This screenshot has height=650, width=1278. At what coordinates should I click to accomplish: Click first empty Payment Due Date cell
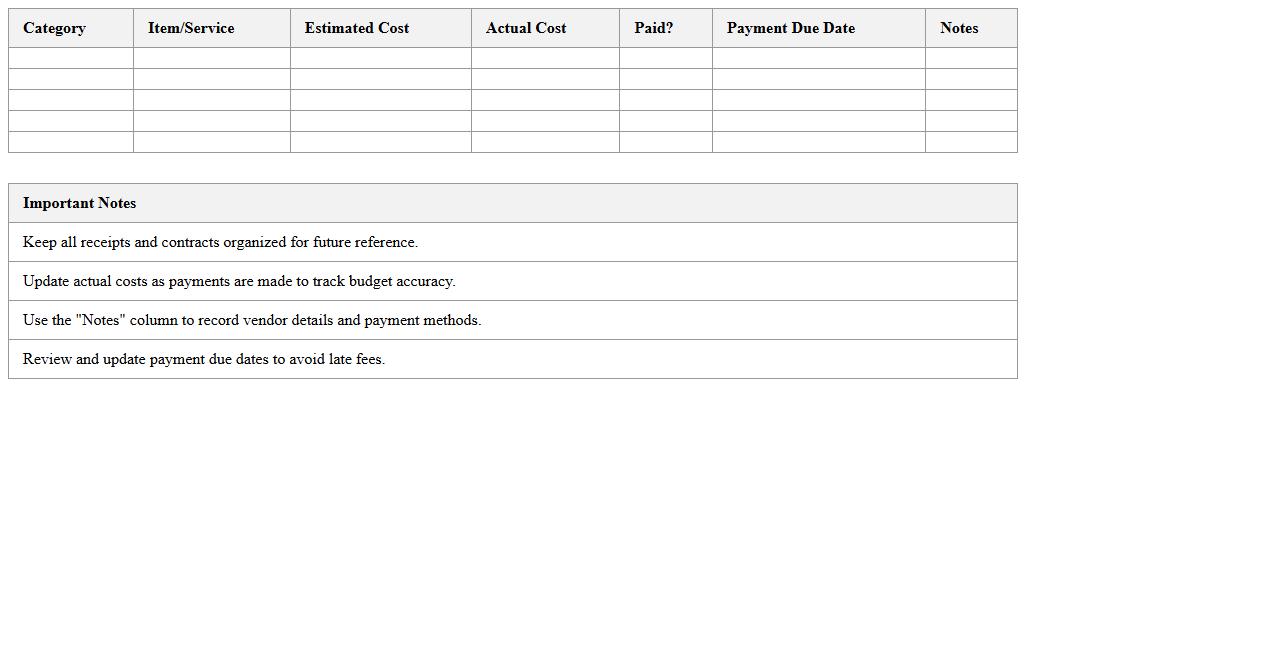[x=819, y=58]
